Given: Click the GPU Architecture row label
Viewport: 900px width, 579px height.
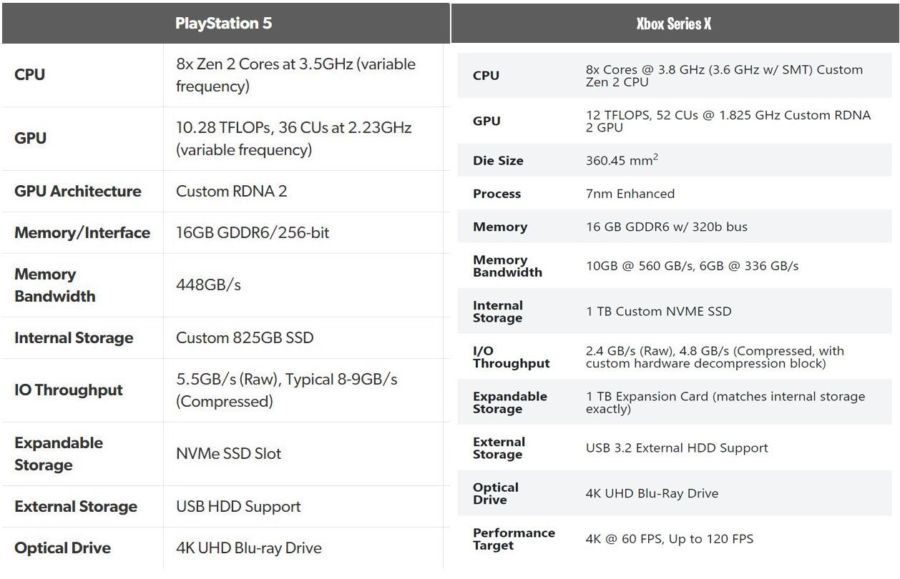Looking at the screenshot, I should [78, 191].
